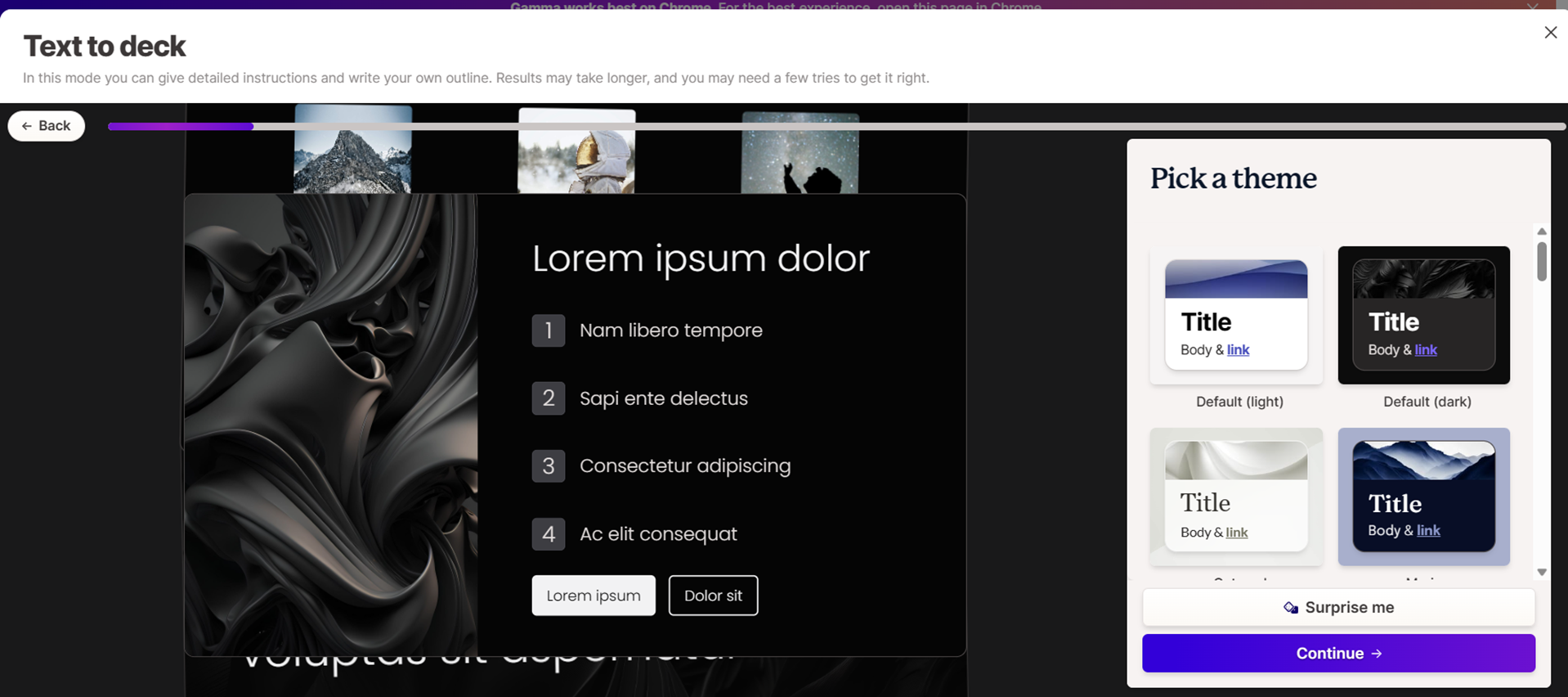Click the Nam libero tempore list item
This screenshot has height=697, width=1568.
[x=670, y=331]
